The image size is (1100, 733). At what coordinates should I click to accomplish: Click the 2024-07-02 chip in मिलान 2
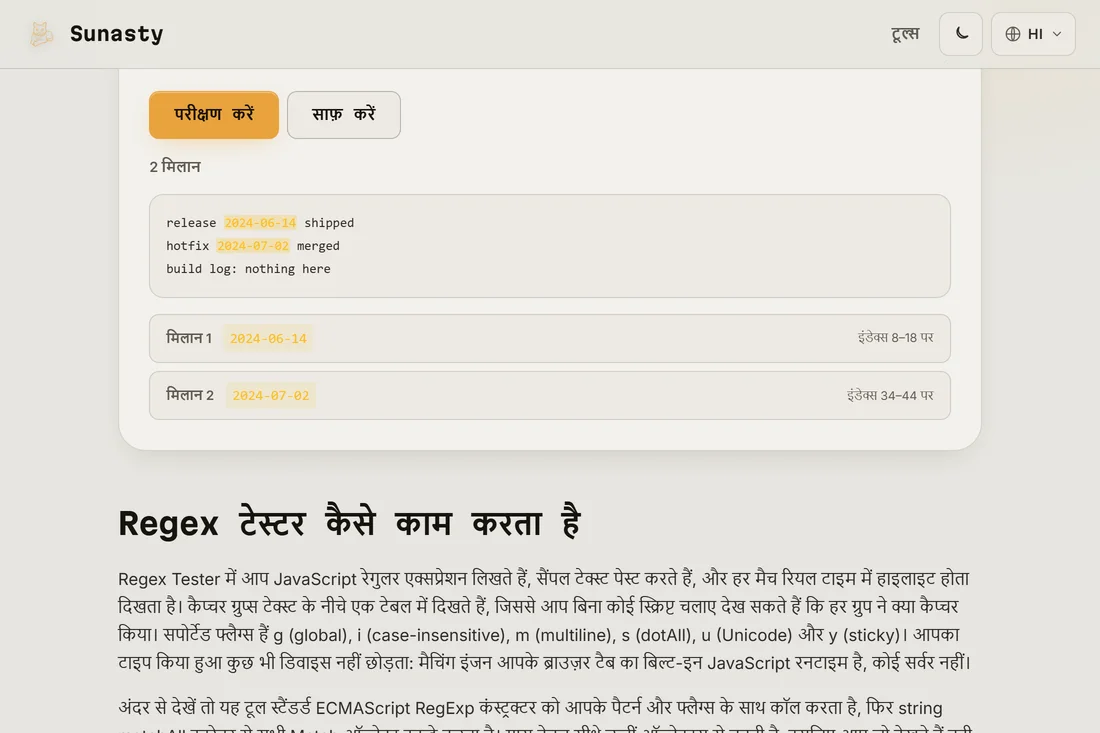pyautogui.click(x=271, y=396)
